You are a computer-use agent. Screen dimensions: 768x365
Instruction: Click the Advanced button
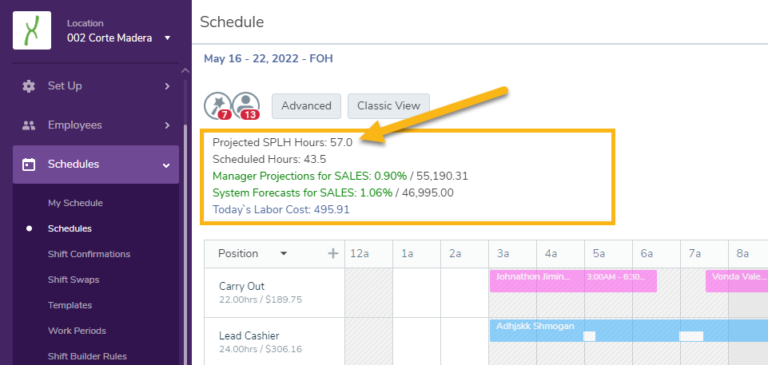coord(306,106)
